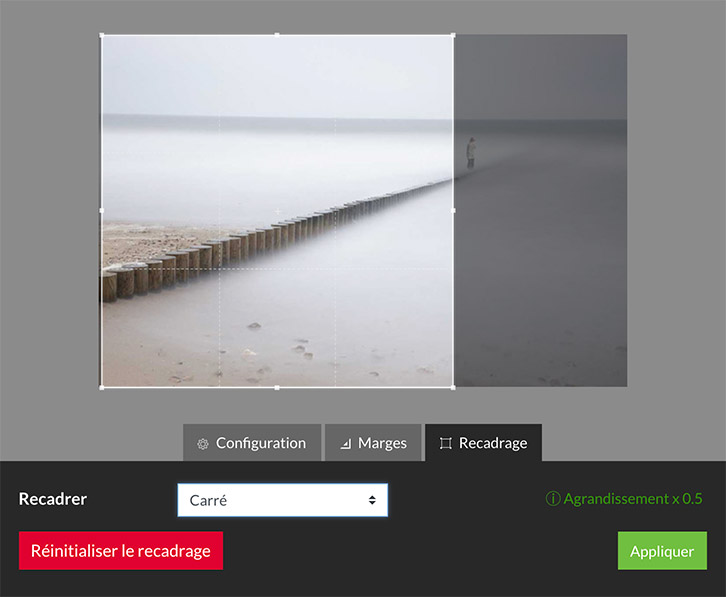Click the right edge middle crop handle
This screenshot has width=726, height=597.
pyautogui.click(x=454, y=211)
